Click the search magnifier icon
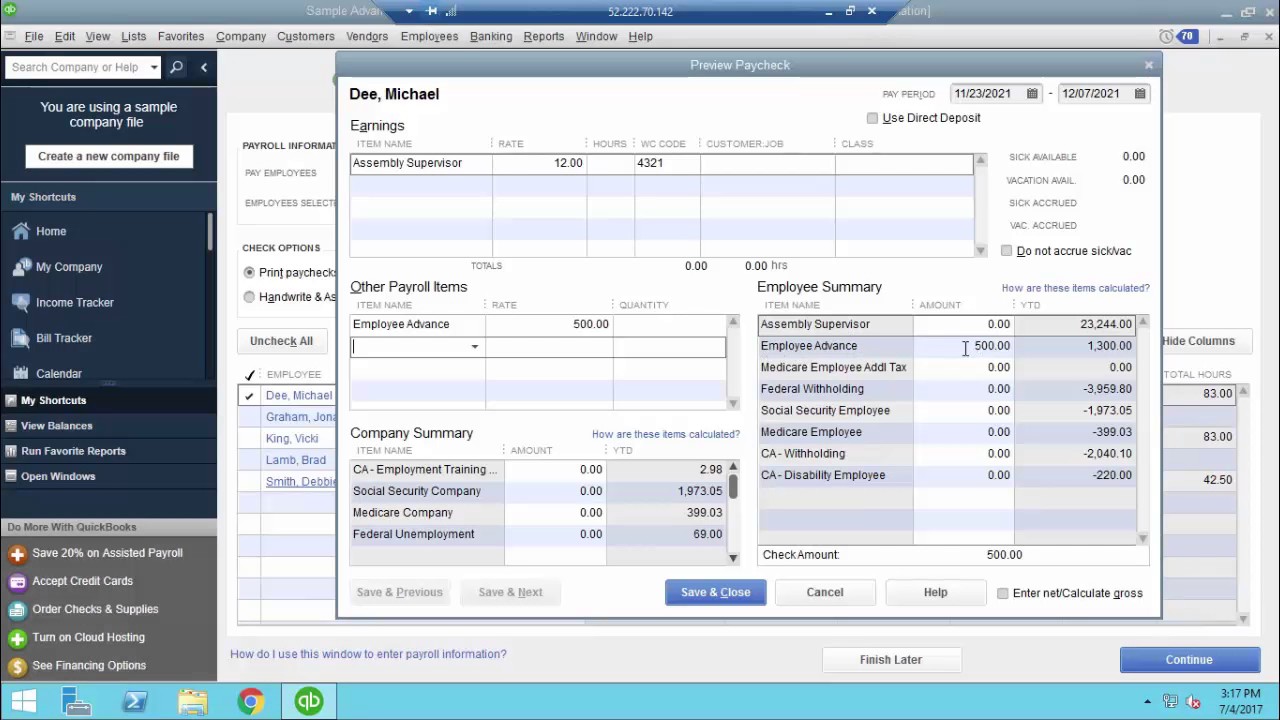1280x720 pixels. (176, 67)
